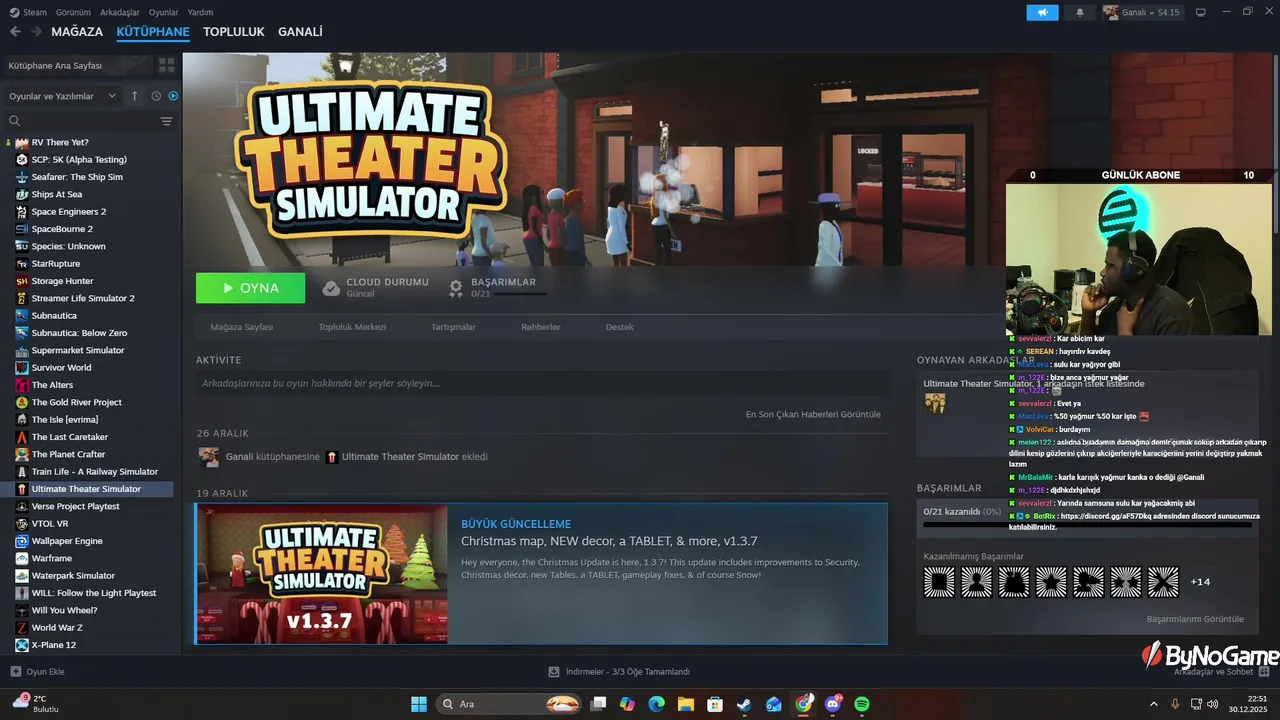Open the downloads icon in bottom bar
The image size is (1280, 720).
pyautogui.click(x=555, y=672)
